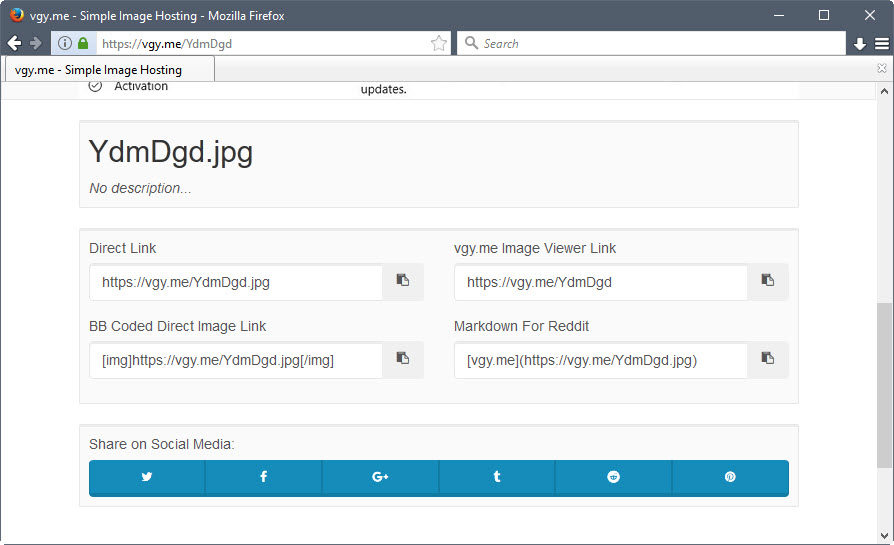The height and width of the screenshot is (545, 894).
Task: Share image on Reddit
Action: tap(613, 478)
